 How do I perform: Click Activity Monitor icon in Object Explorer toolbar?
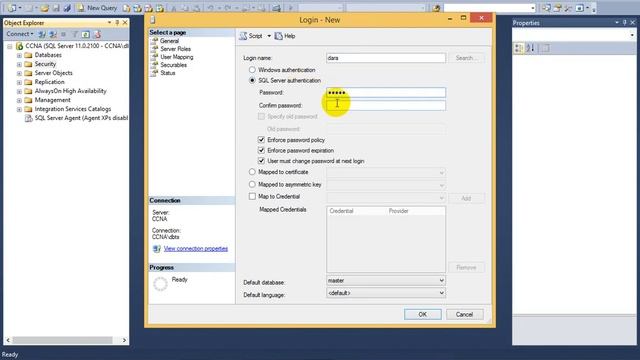(97, 34)
